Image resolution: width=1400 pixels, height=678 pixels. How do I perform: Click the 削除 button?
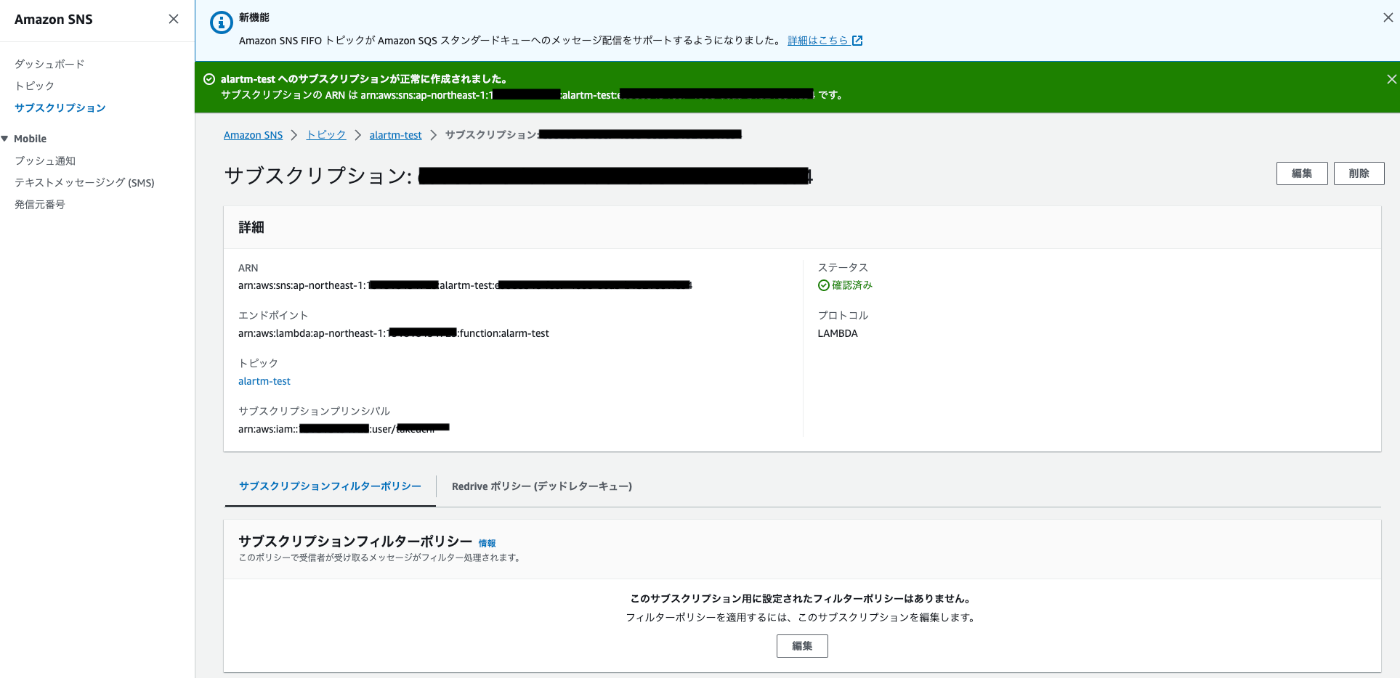point(1359,173)
